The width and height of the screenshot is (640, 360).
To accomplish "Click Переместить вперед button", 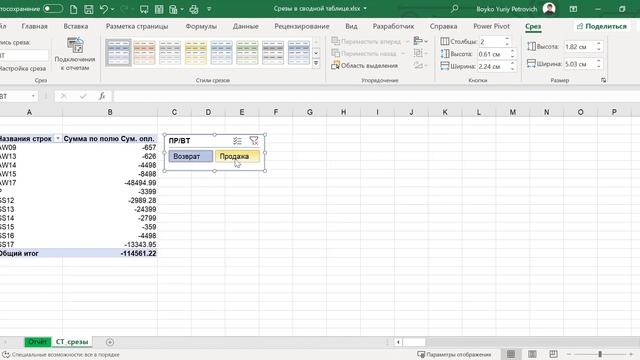I will [x=366, y=41].
